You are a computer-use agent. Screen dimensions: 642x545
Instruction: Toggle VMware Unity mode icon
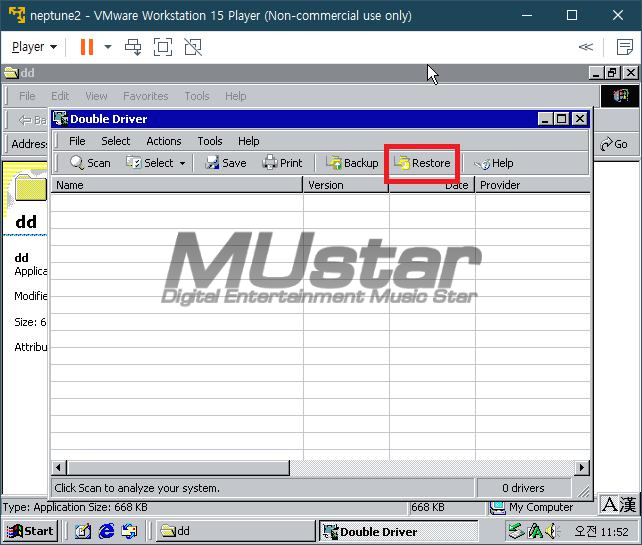click(193, 47)
